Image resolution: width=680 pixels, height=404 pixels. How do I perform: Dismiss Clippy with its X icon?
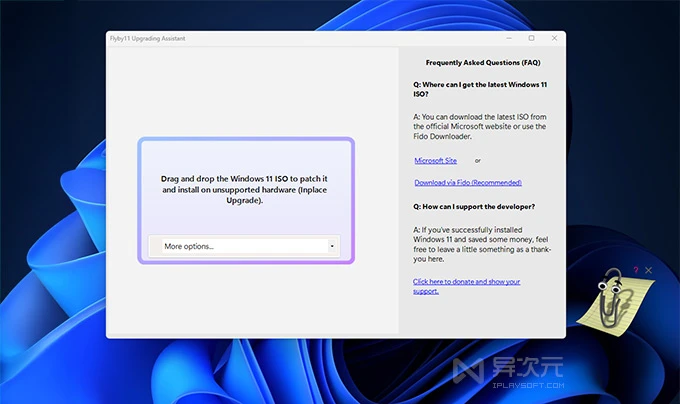tap(648, 270)
